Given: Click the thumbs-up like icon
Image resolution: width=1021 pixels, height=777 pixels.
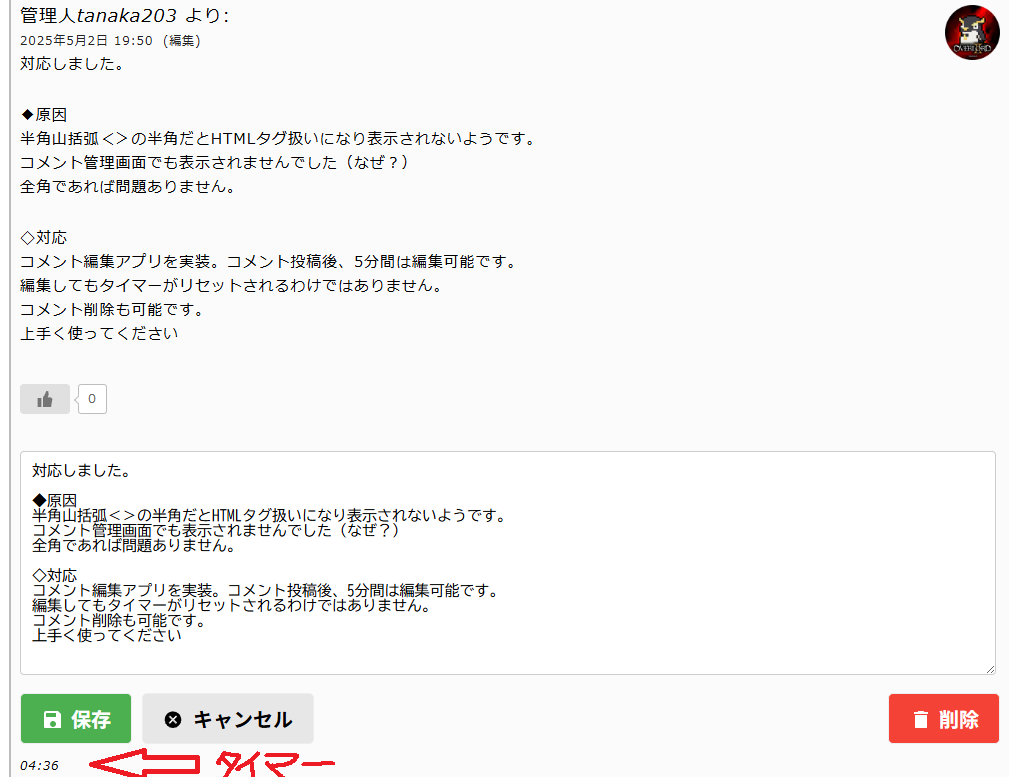Looking at the screenshot, I should (45, 399).
